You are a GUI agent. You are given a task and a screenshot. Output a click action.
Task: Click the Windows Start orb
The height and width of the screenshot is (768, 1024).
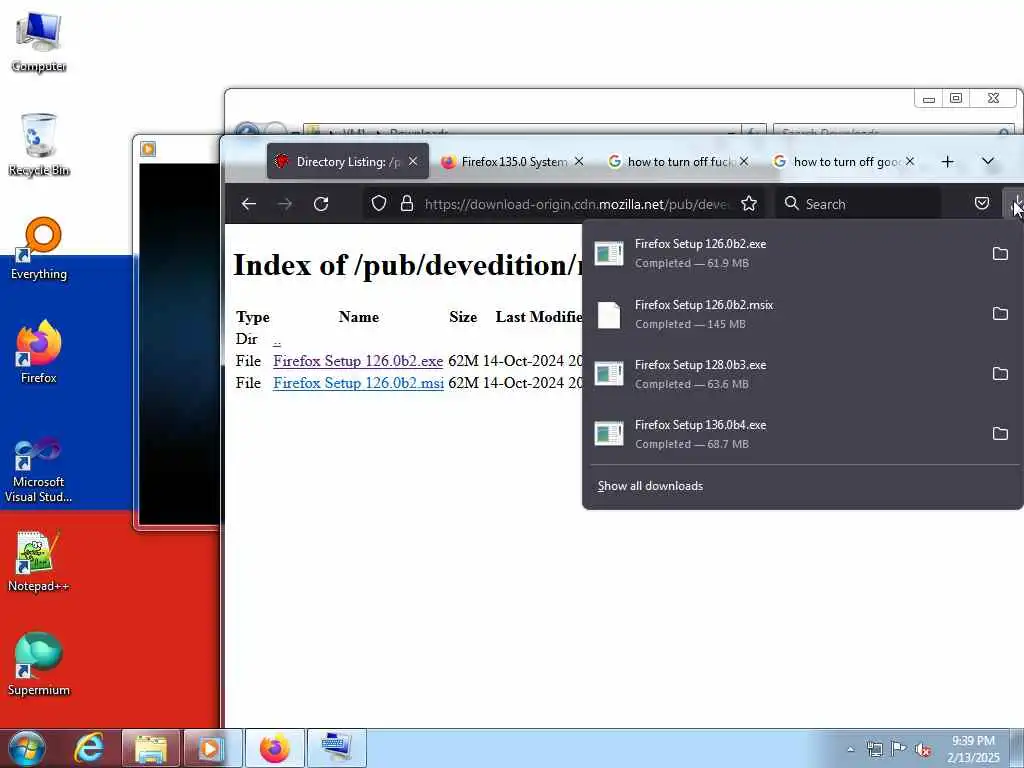coord(26,748)
